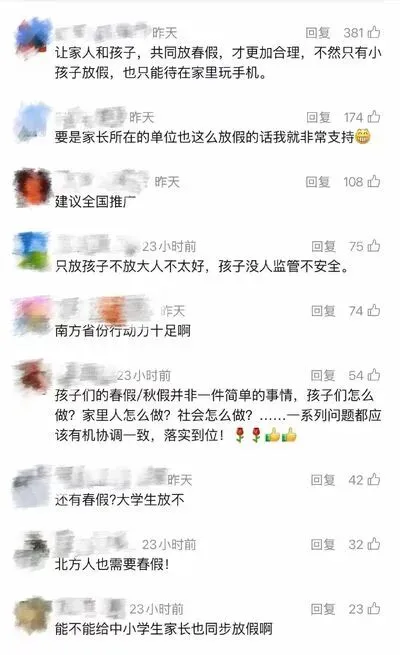The height and width of the screenshot is (655, 400).
Task: Thumbs-up the 北方人也需要春假 comment
Action: point(374,544)
